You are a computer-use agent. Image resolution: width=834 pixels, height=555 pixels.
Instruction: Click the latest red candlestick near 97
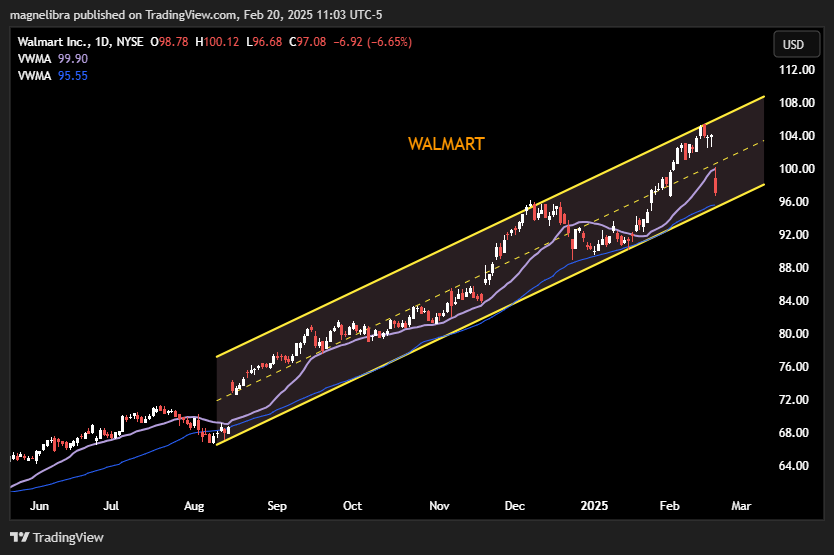[716, 182]
